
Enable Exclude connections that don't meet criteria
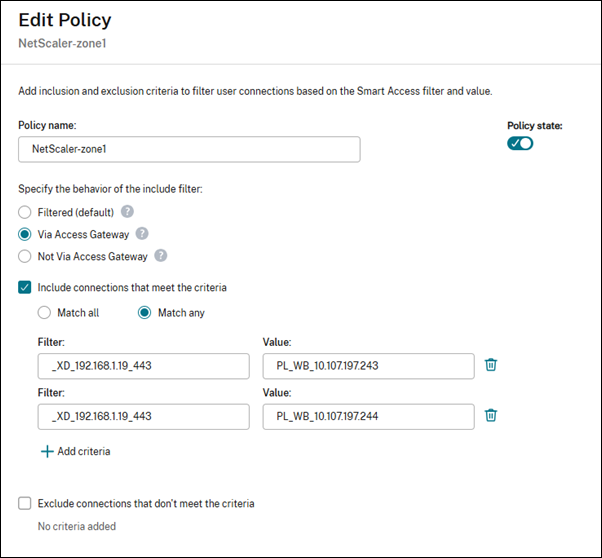pyautogui.click(x=25, y=503)
